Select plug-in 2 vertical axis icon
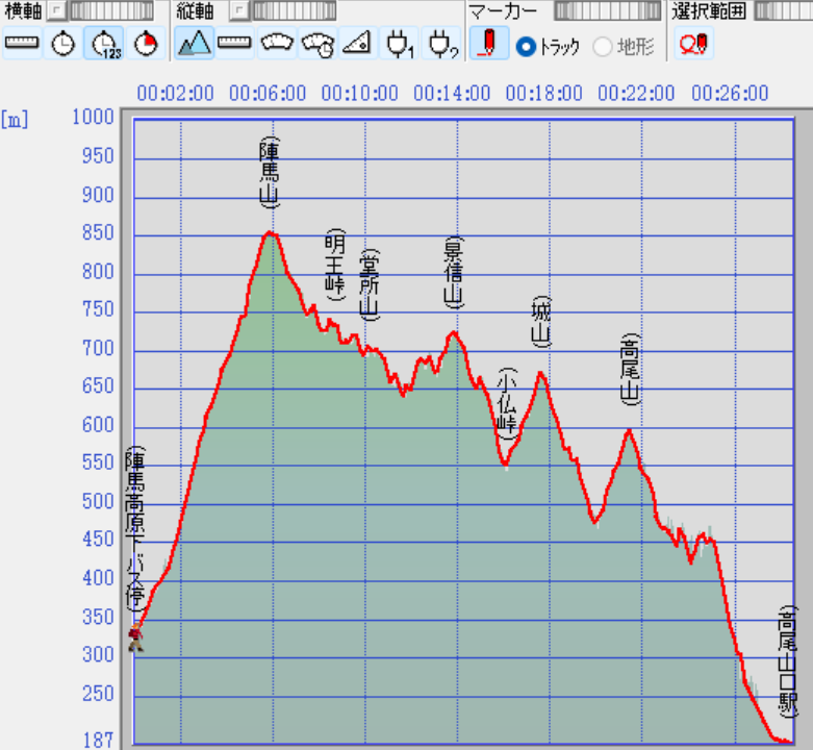Image resolution: width=813 pixels, height=750 pixels. tap(441, 44)
